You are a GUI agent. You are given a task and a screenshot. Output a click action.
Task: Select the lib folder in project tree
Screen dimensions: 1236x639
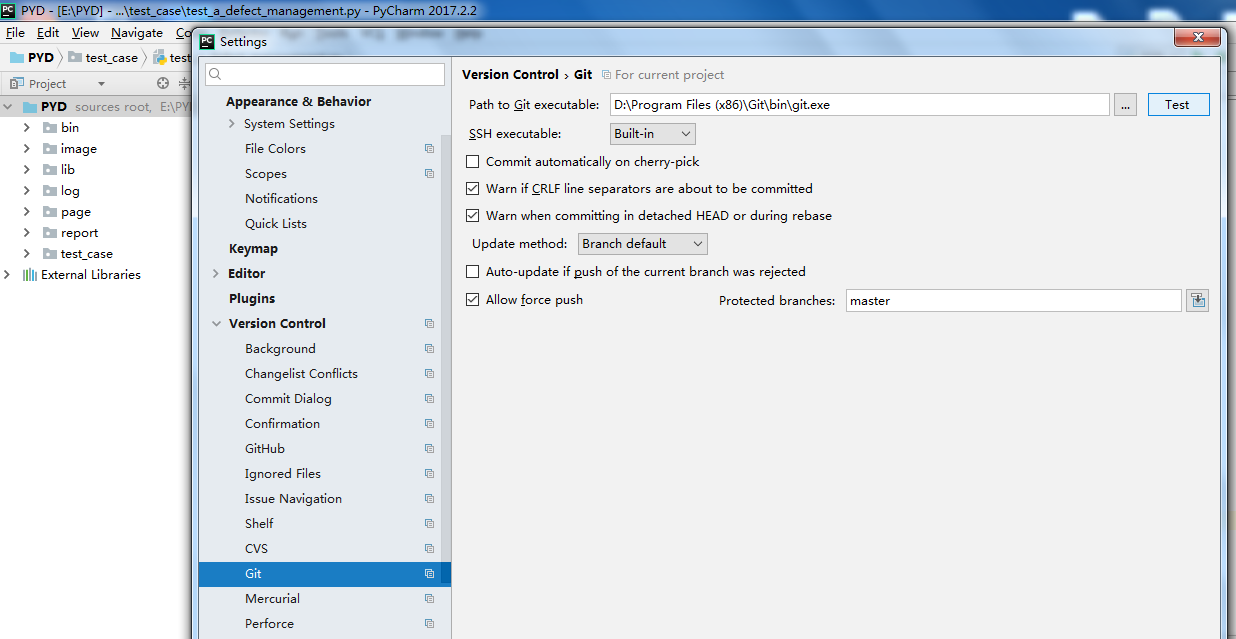click(x=68, y=169)
